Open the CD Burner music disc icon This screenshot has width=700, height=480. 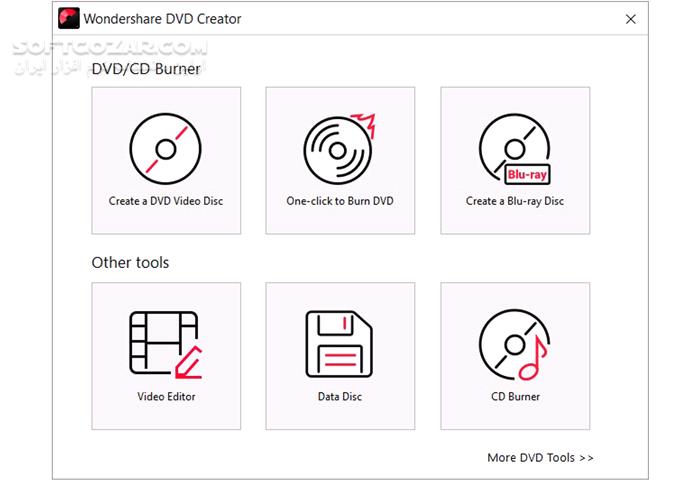pyautogui.click(x=514, y=345)
